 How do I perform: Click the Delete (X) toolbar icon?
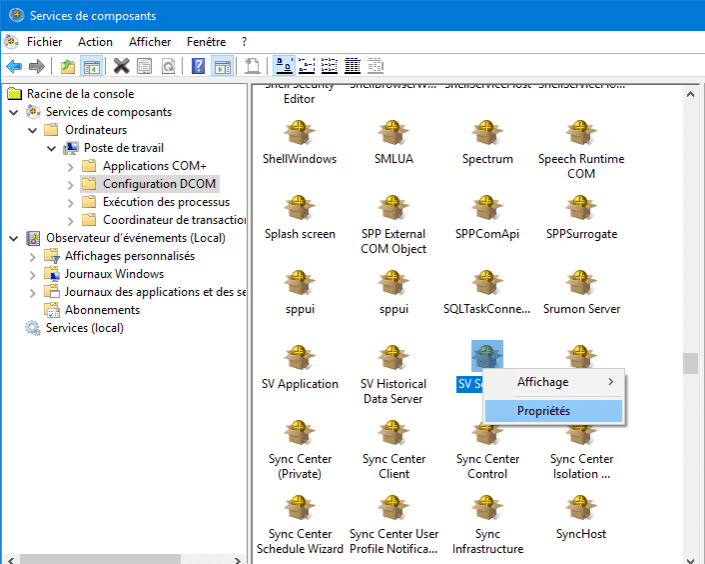pyautogui.click(x=121, y=66)
